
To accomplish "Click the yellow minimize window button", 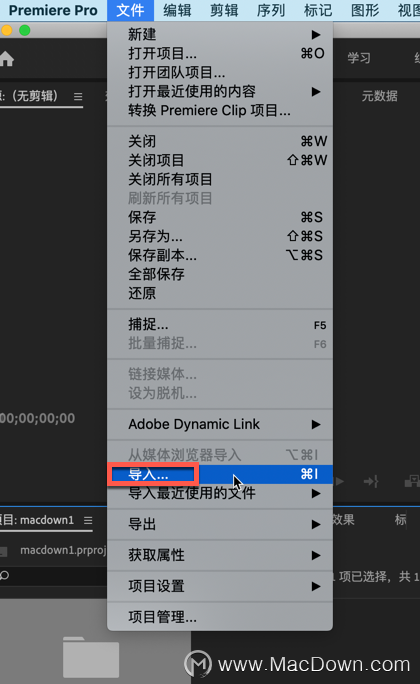I will [x=7, y=31].
